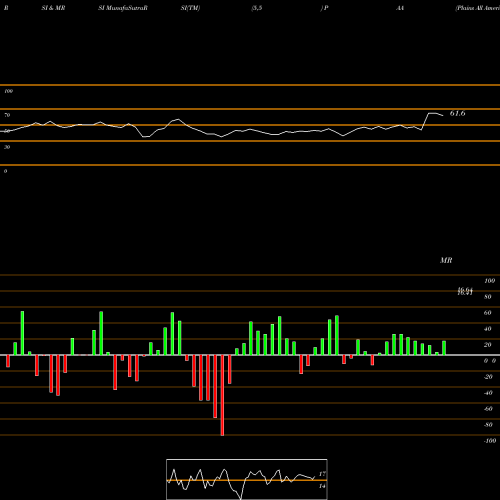
Task: Click the MR panel title label
Action: [x=446, y=260]
